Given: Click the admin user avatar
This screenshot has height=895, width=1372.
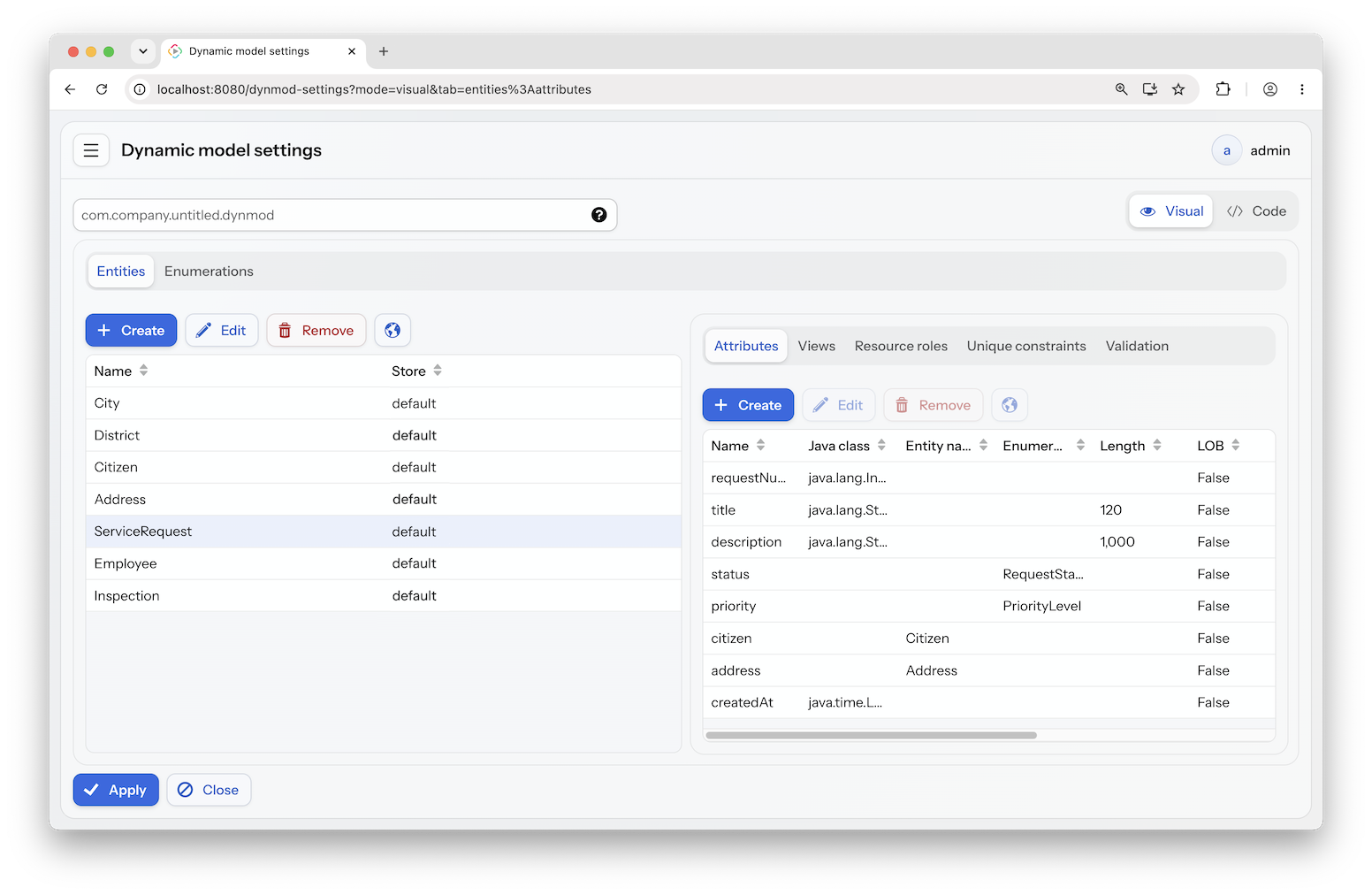Looking at the screenshot, I should (1226, 150).
